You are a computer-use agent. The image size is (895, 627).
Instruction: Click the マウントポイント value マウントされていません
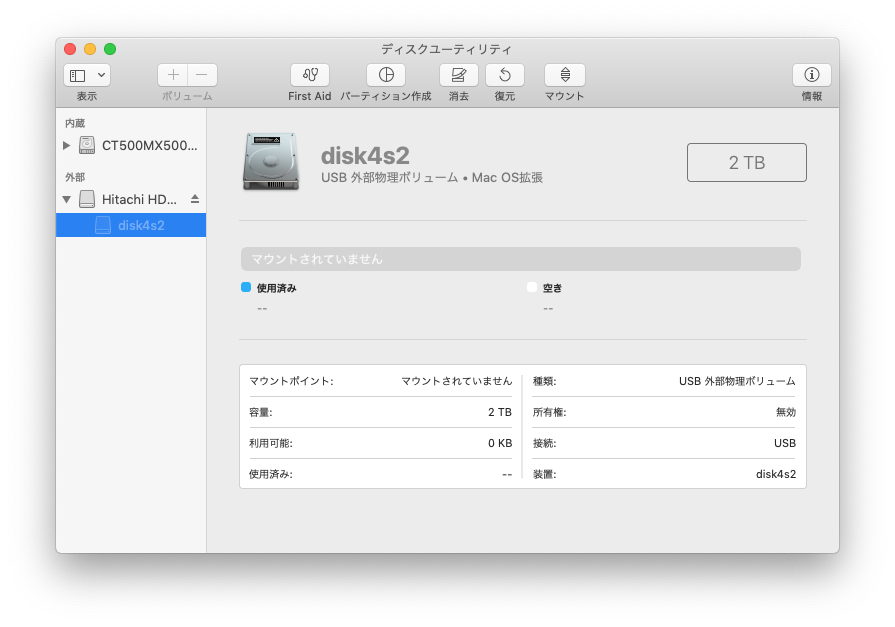click(x=457, y=381)
